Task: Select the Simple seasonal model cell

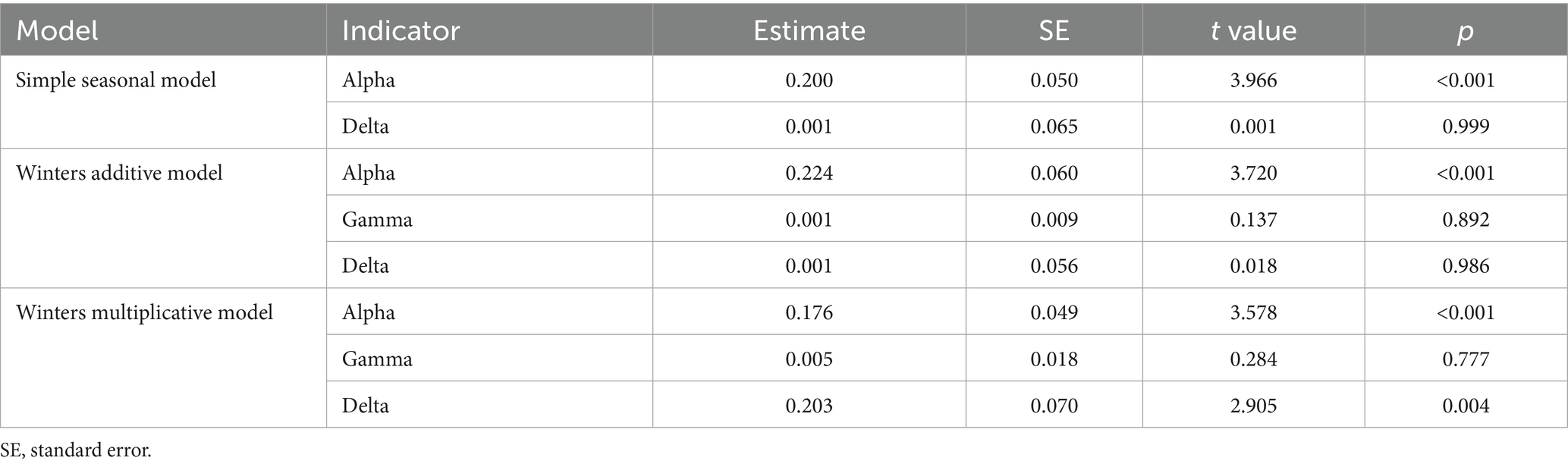Action: 116,80
